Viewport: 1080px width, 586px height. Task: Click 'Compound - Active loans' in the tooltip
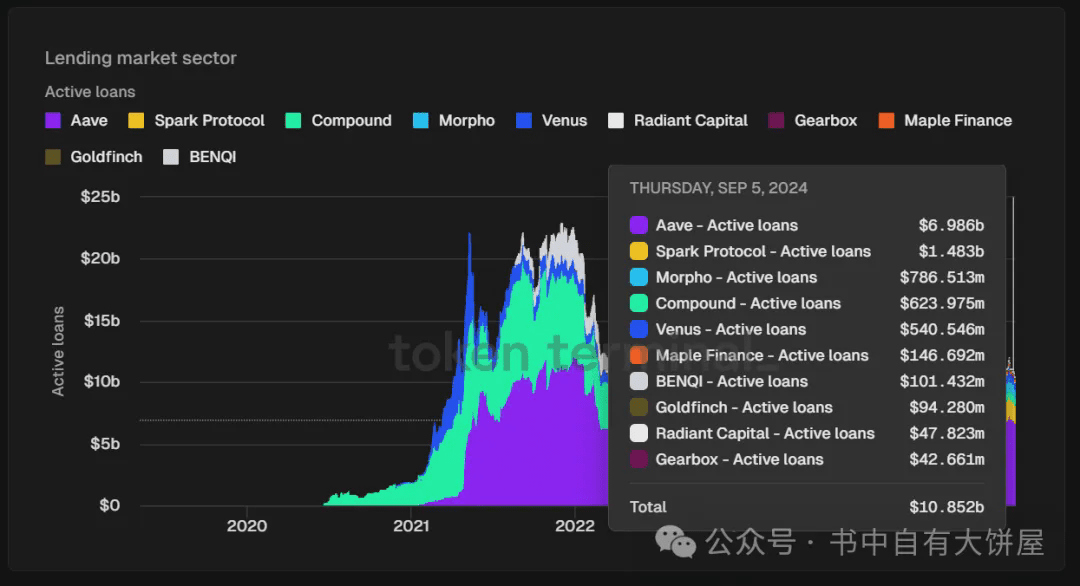(748, 304)
